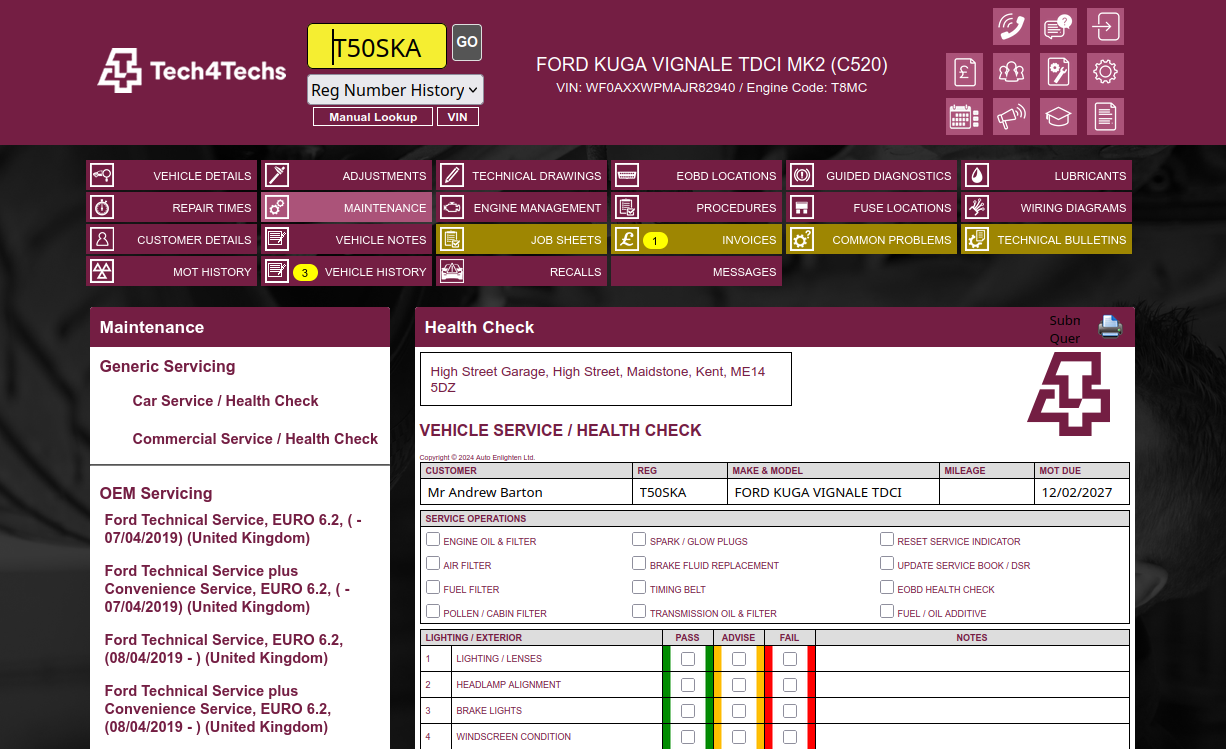Open the Recalls menu tile
Screen dimensions: 1226x749
521,271
